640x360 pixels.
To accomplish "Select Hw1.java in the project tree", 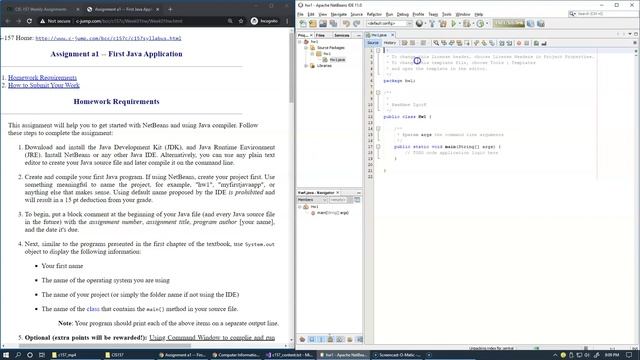I will coord(337,60).
